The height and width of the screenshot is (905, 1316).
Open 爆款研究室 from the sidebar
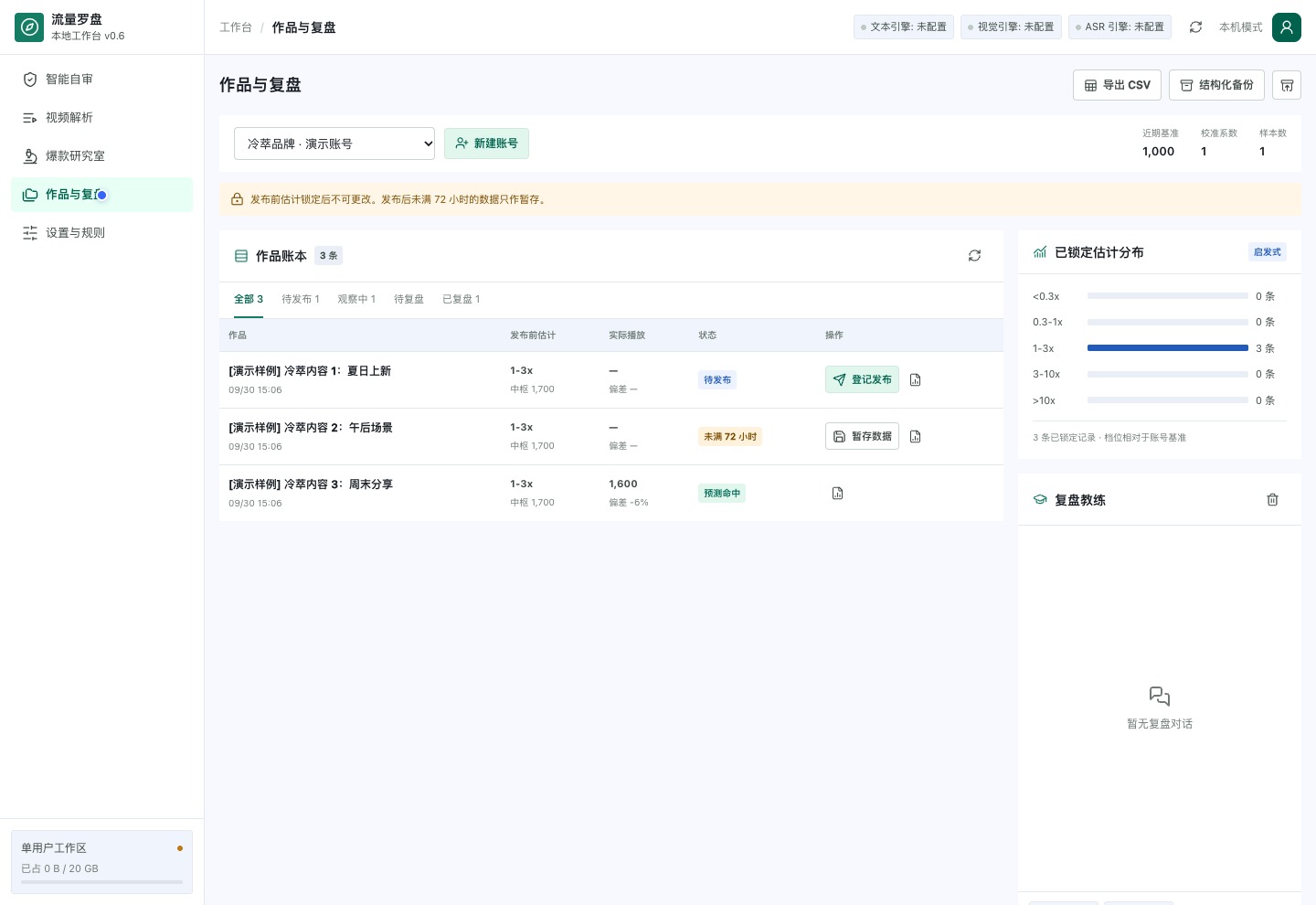click(101, 156)
